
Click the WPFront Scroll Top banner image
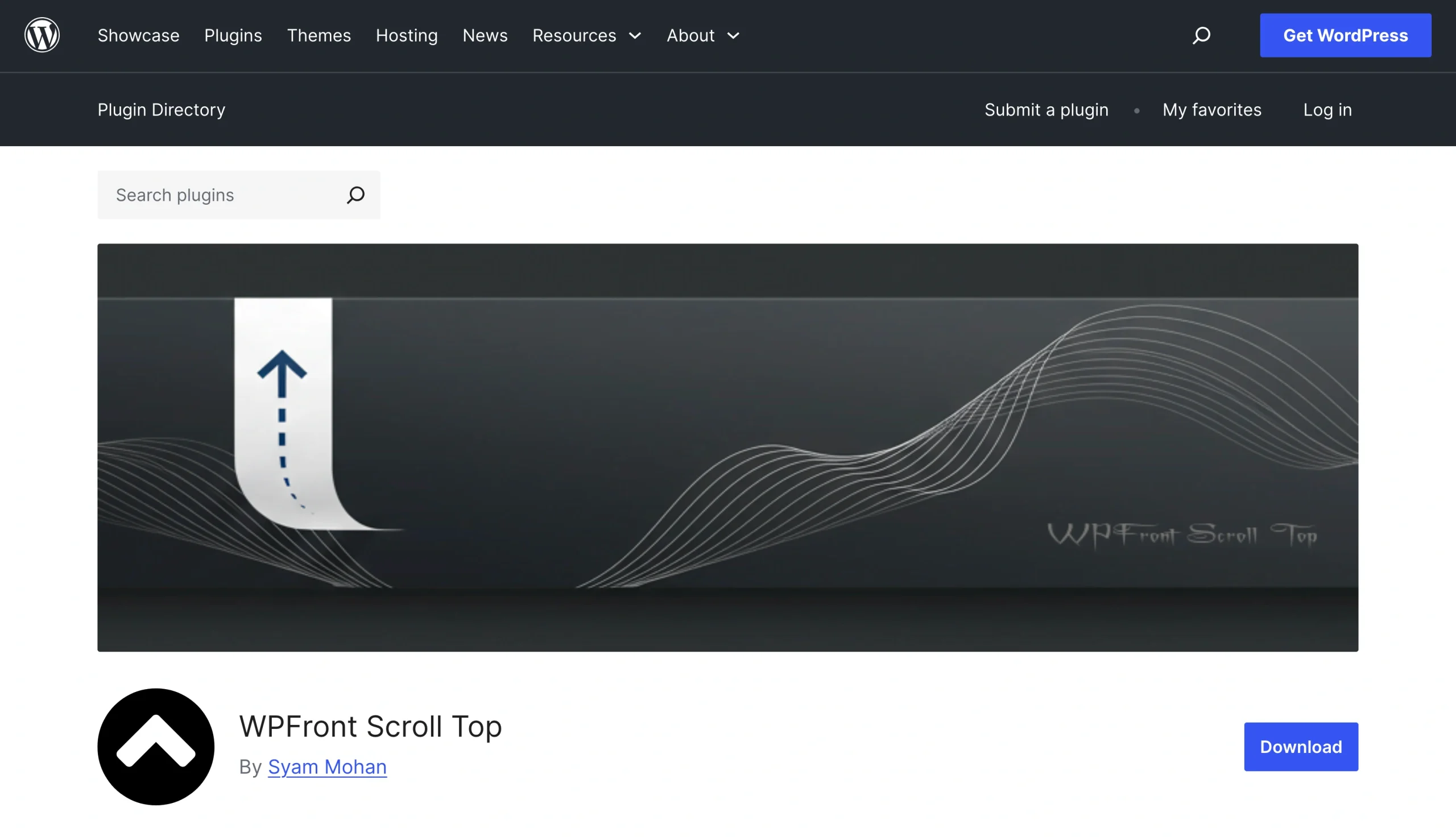[727, 447]
